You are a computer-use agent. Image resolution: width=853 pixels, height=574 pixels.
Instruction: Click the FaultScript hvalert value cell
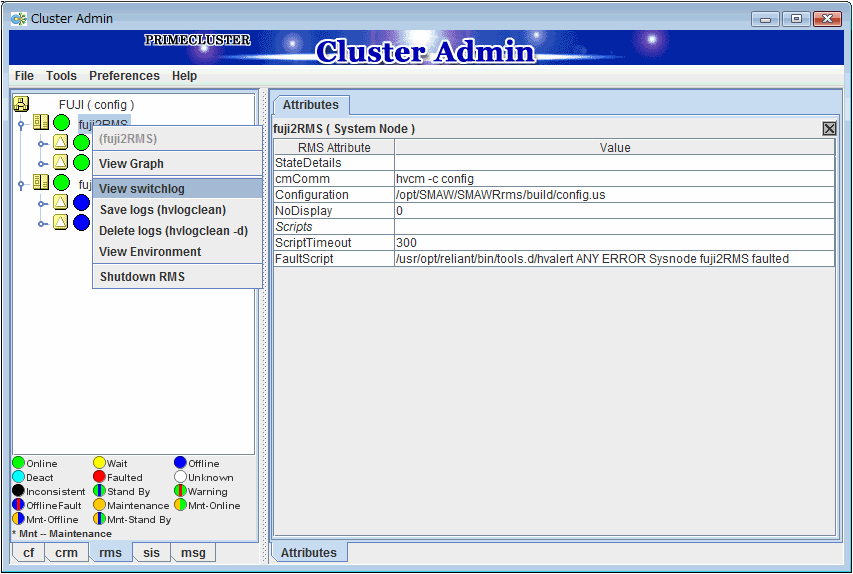615,258
